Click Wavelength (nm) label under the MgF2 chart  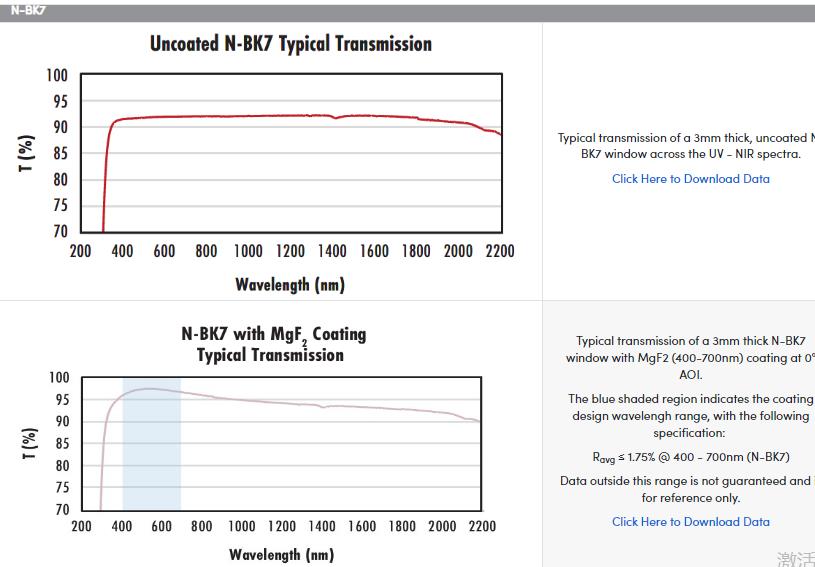(281, 554)
